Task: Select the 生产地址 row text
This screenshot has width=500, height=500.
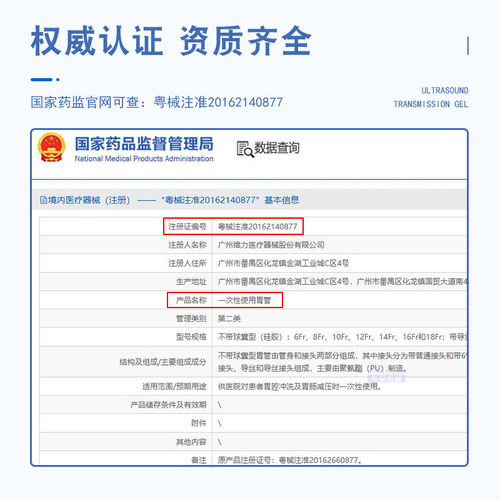Action: [342, 282]
